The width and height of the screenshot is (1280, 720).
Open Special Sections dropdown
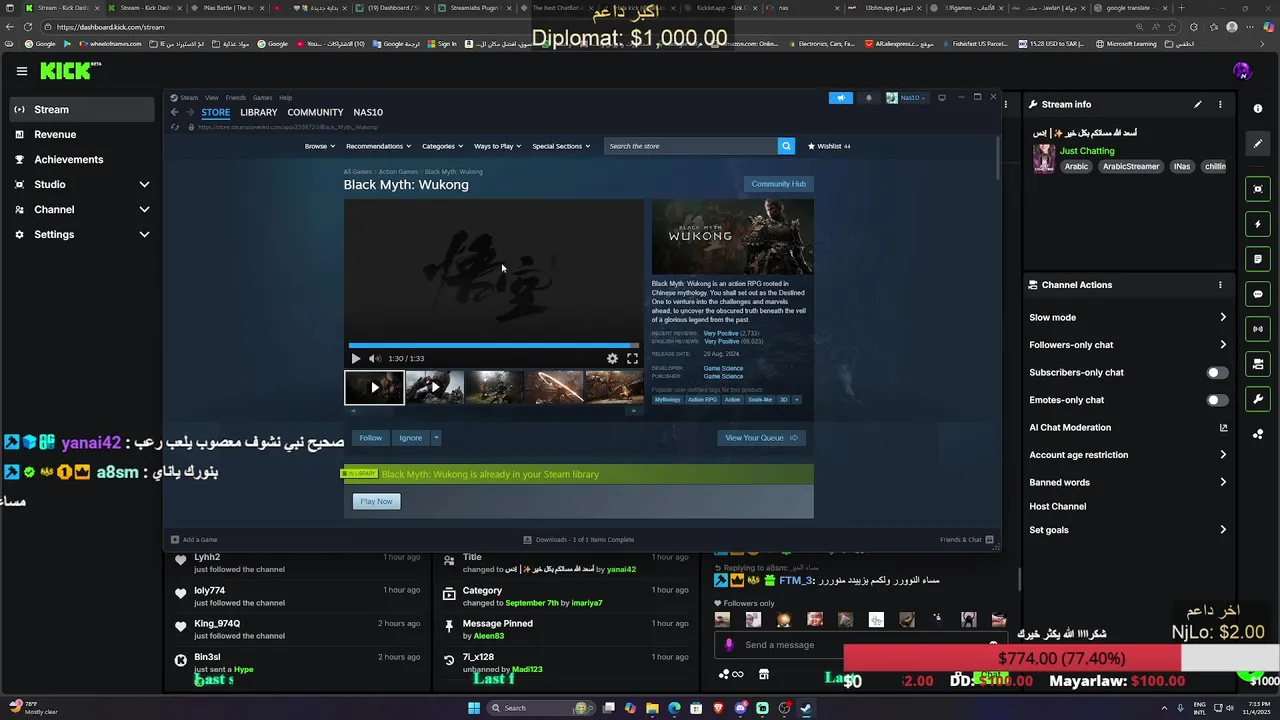click(x=561, y=146)
